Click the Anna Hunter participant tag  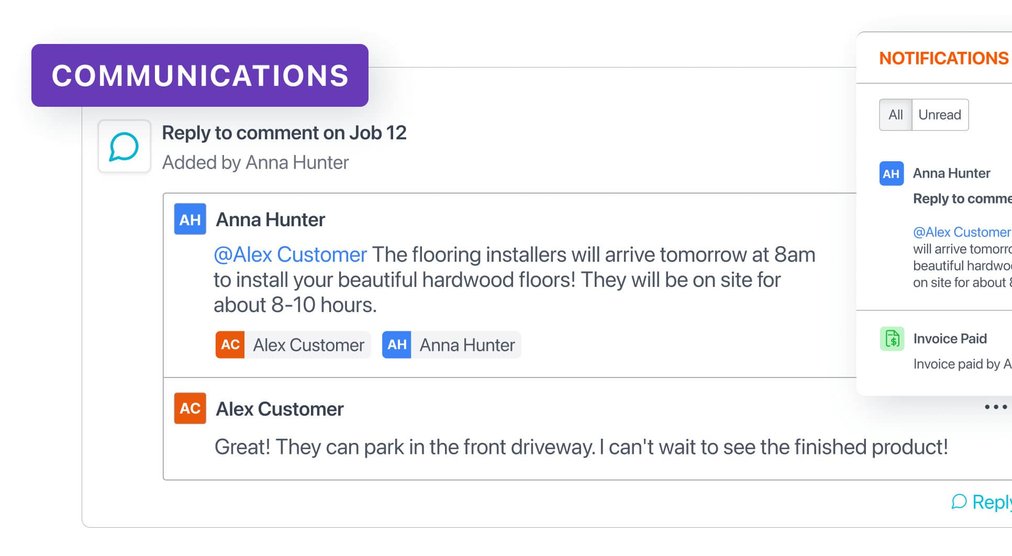coord(452,345)
